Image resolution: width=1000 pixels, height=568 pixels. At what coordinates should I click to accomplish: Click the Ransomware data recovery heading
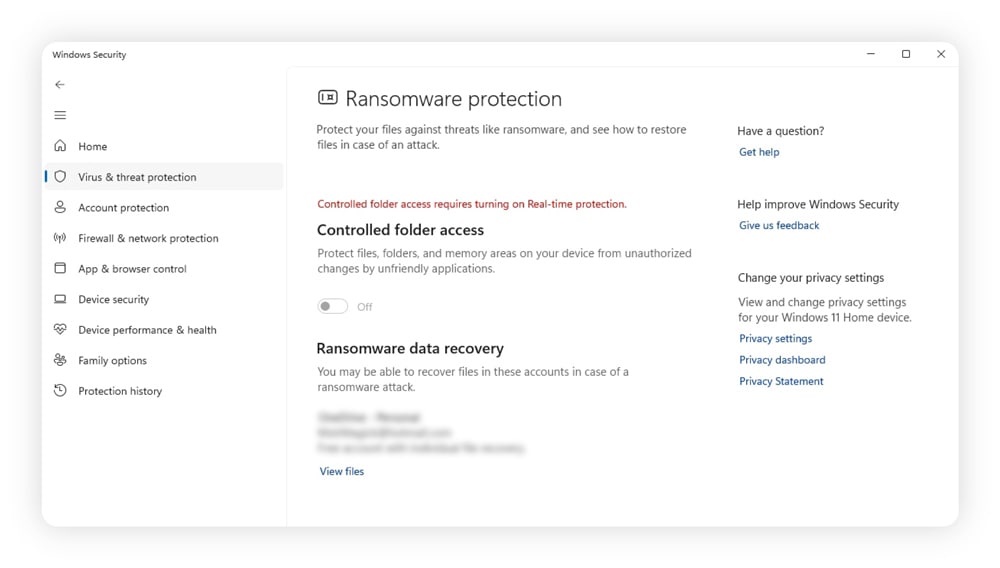click(x=410, y=348)
